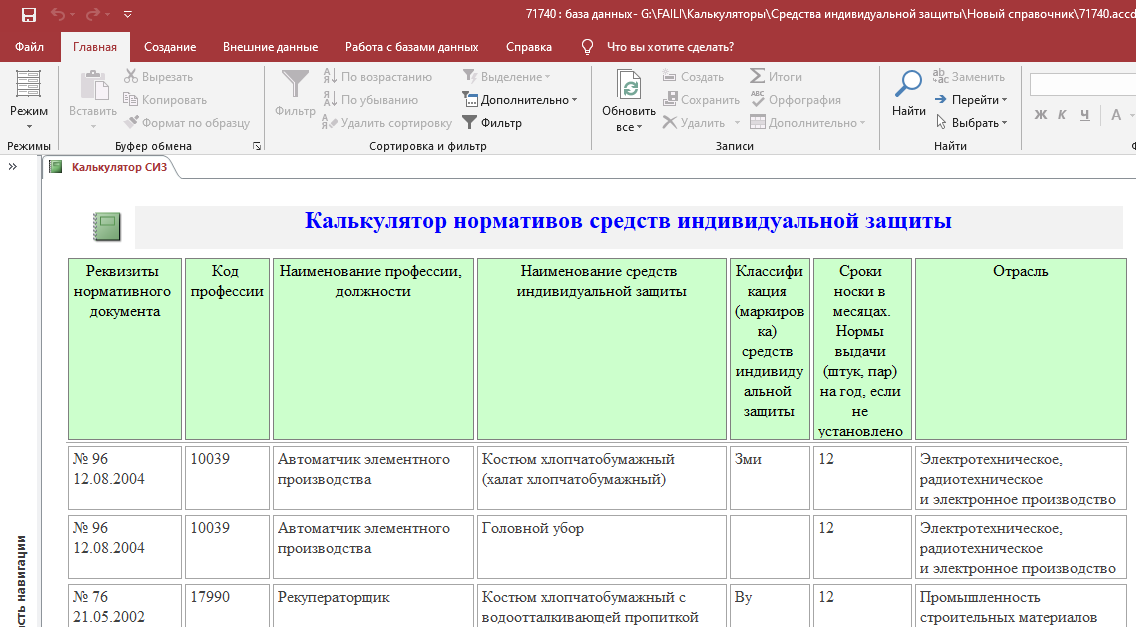Click Создать new record button
The image size is (1137, 628).
click(693, 77)
